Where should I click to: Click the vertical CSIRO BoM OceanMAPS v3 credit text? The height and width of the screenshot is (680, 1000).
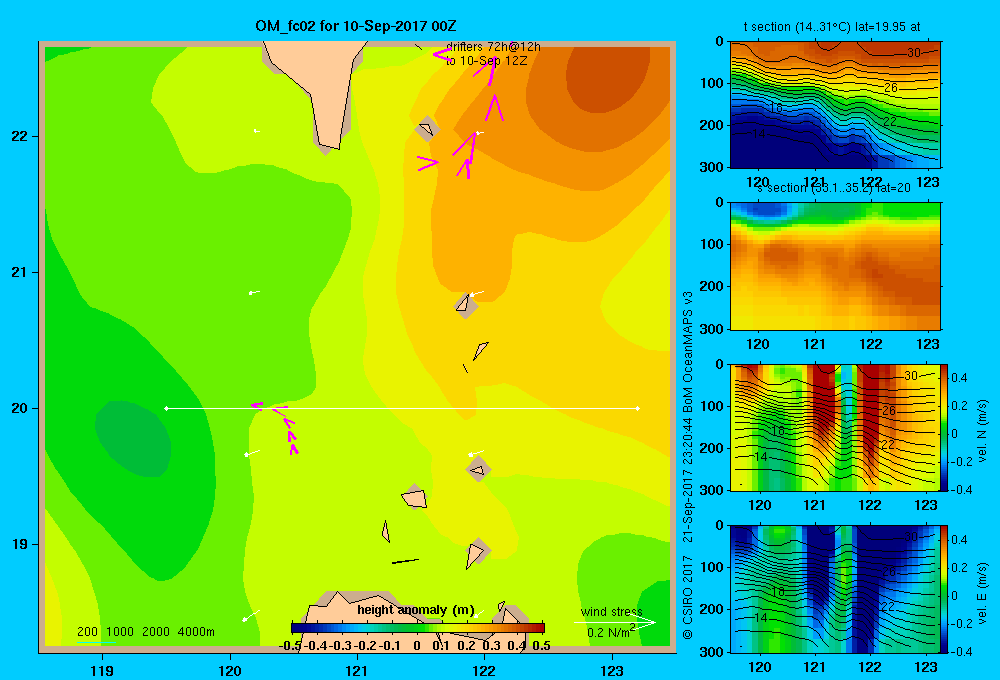(688, 465)
